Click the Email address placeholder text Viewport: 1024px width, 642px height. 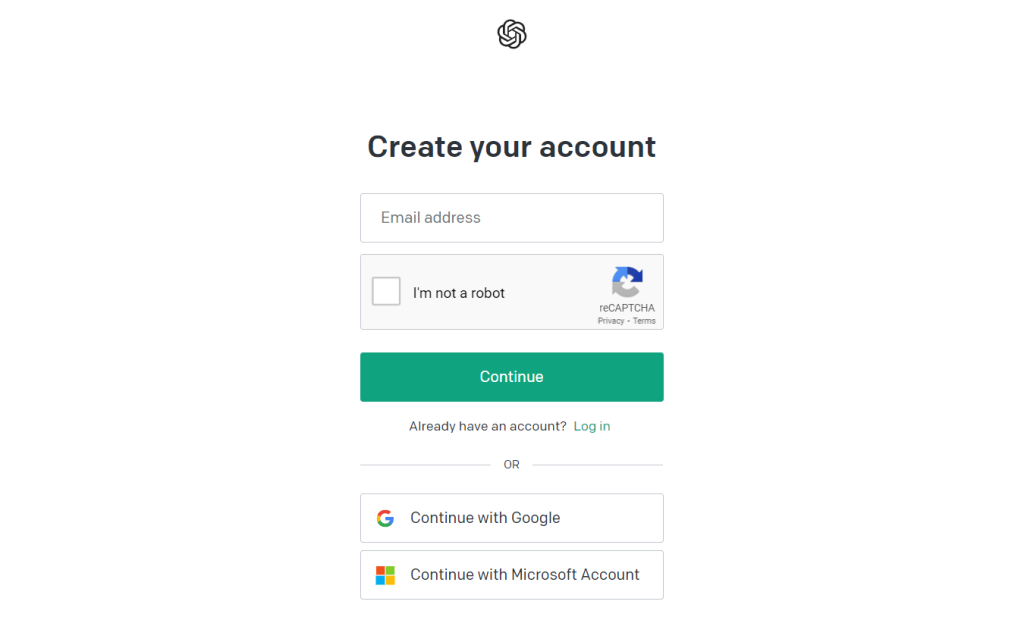pos(430,217)
